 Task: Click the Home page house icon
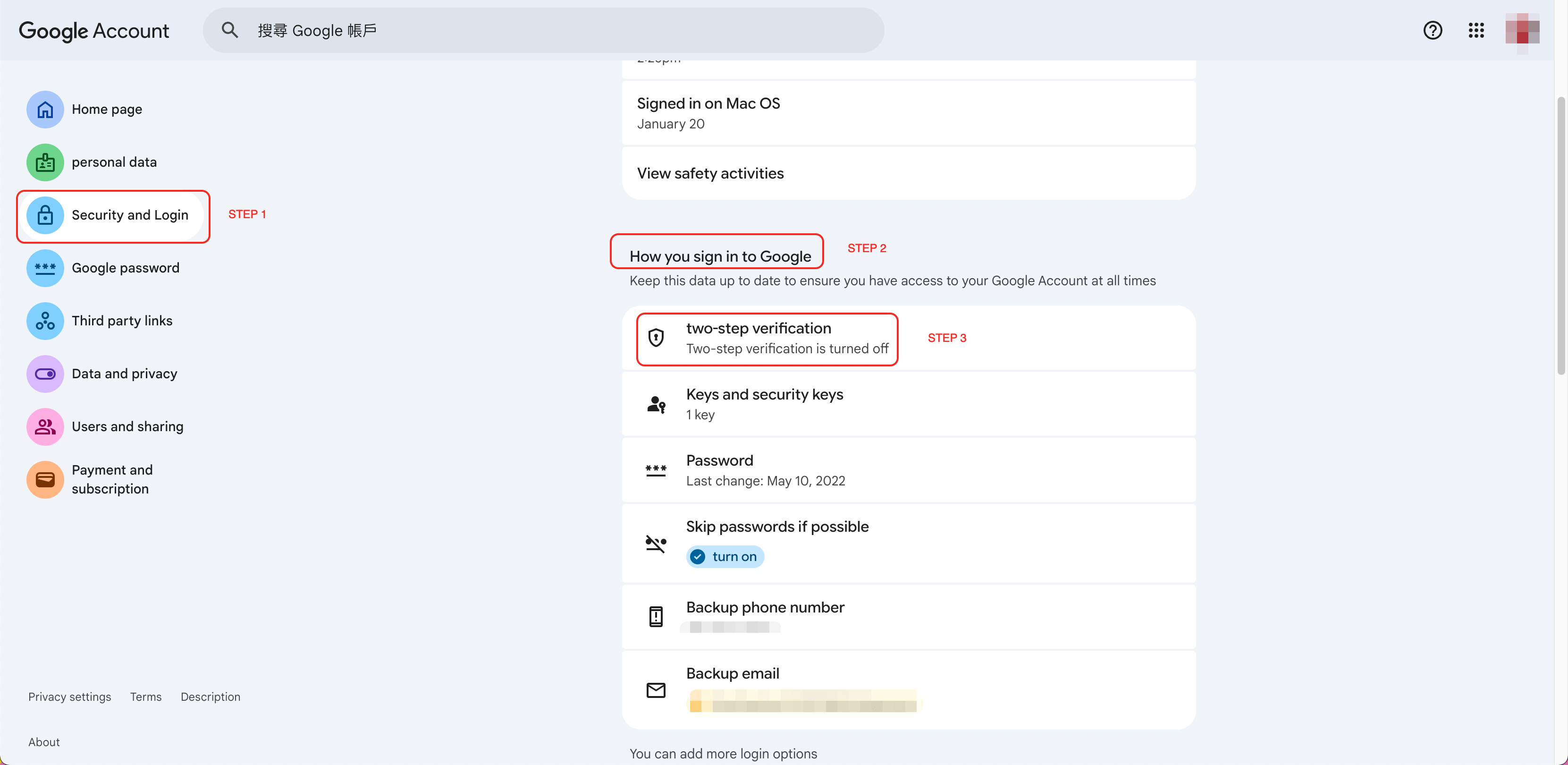click(45, 110)
